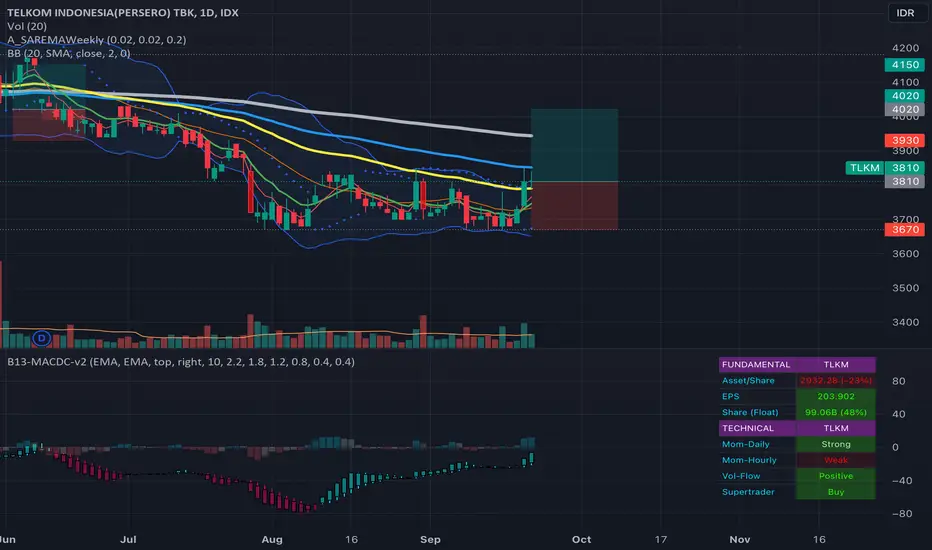Viewport: 932px width, 550px height.
Task: Click the 4200 price scale label
Action: [905, 48]
